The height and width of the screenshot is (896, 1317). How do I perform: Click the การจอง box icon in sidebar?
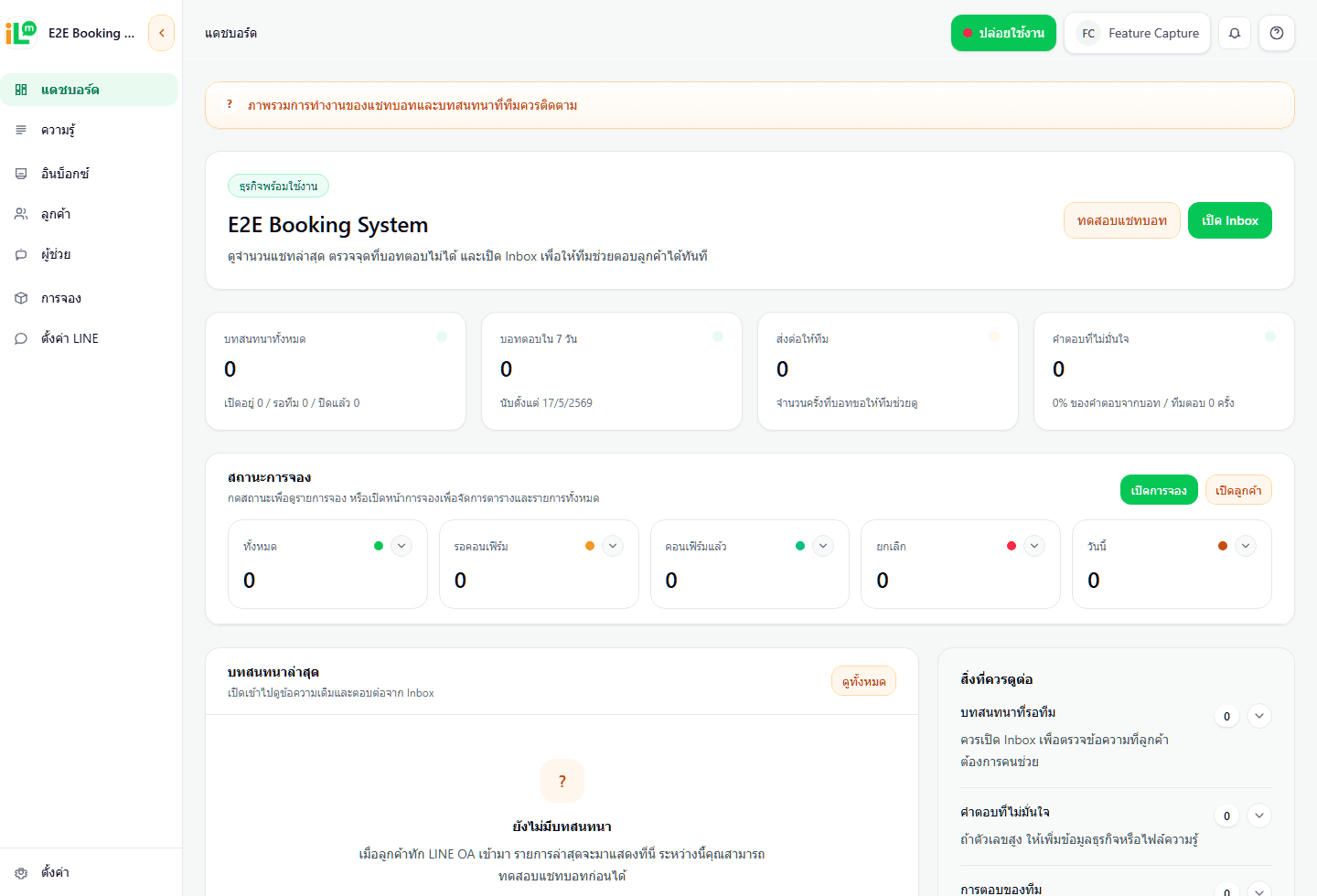[x=21, y=298]
